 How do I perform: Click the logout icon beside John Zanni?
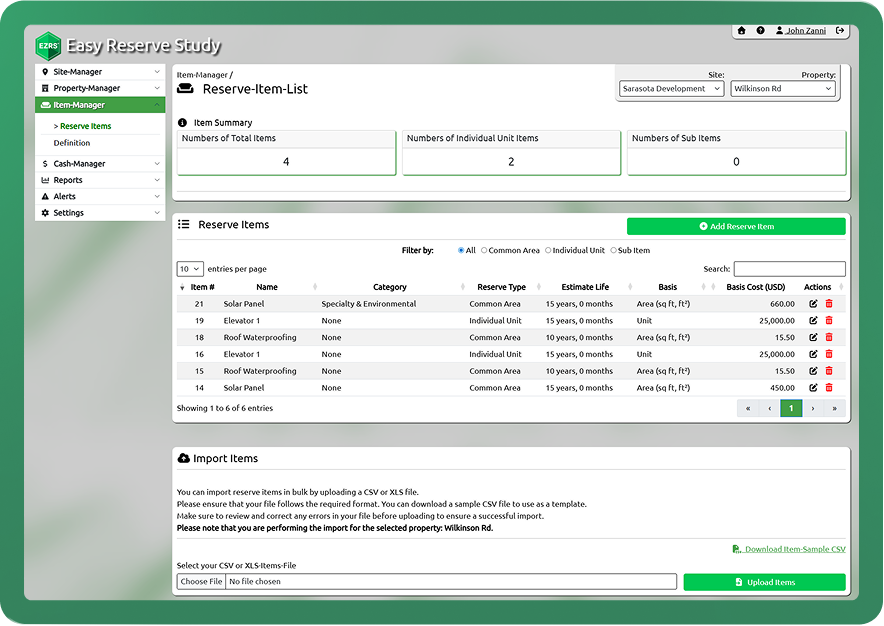pyautogui.click(x=841, y=31)
